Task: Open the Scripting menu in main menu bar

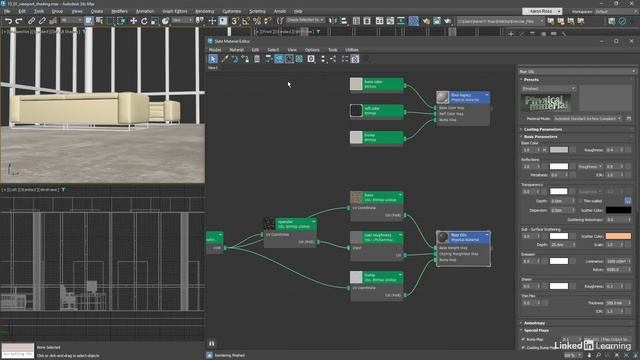Action: pos(257,11)
